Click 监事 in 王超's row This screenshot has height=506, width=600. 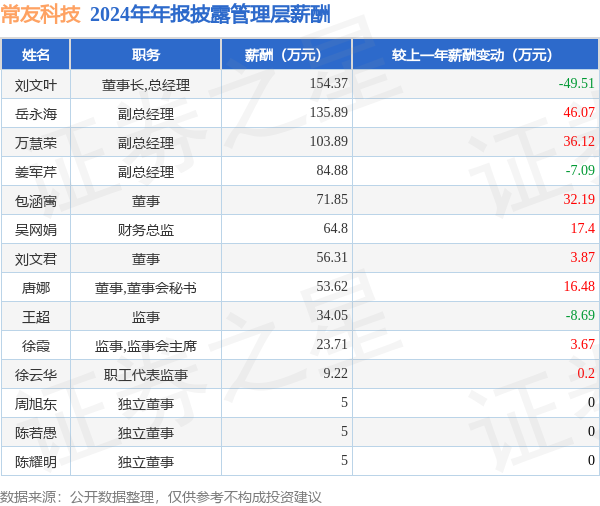point(146,317)
